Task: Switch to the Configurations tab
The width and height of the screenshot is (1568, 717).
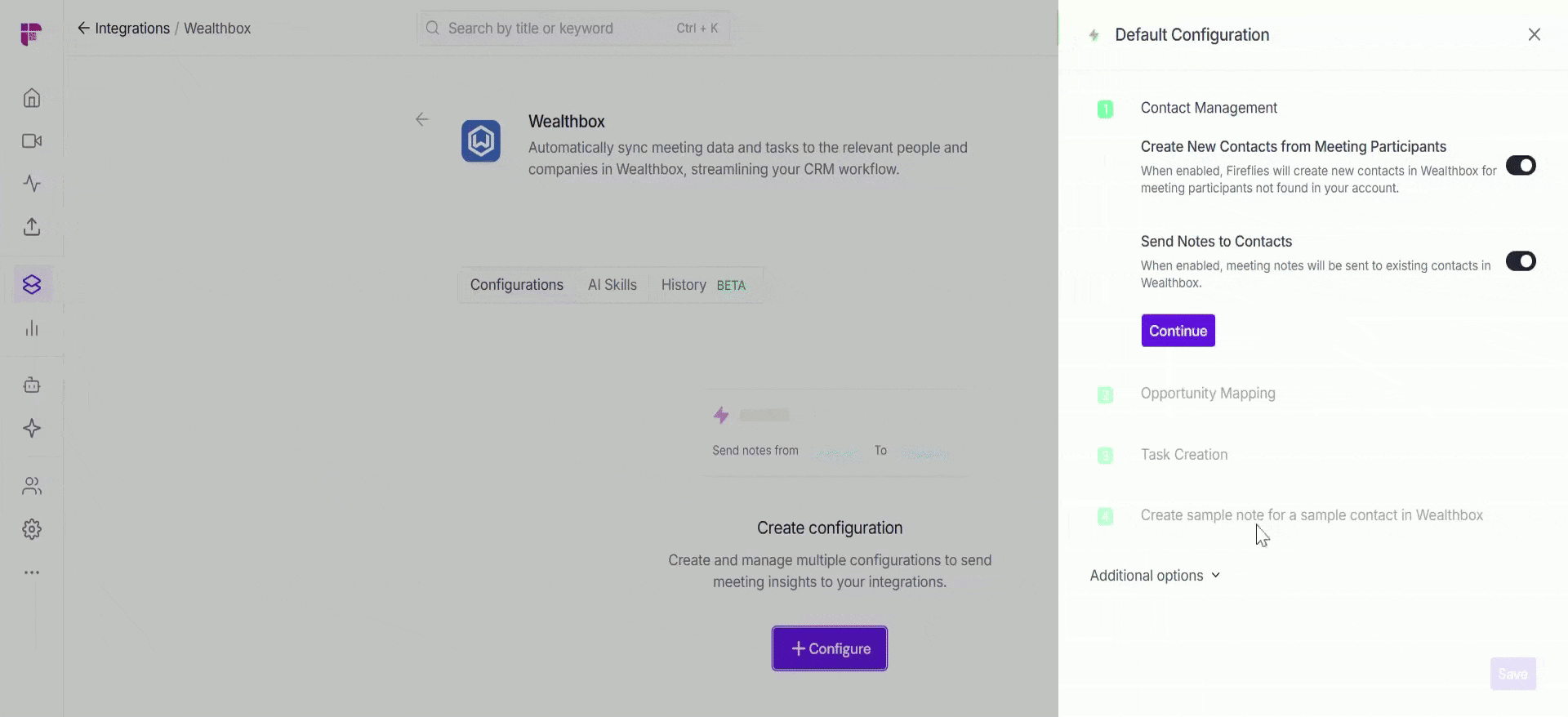Action: [x=517, y=285]
